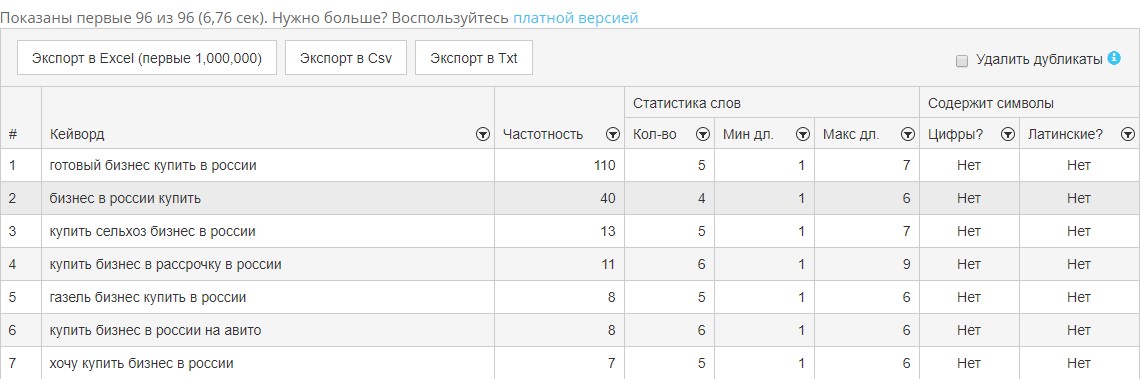Image resolution: width=1140 pixels, height=379 pixels.
Task: Click Экспорт в Txt button
Action: tap(474, 58)
